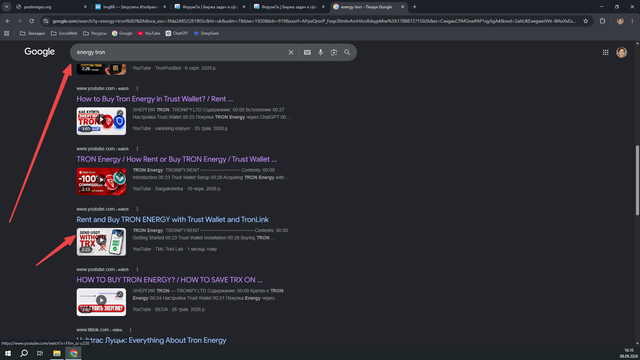
Task: Open the Chrome three-dot menu
Action: click(x=632, y=21)
